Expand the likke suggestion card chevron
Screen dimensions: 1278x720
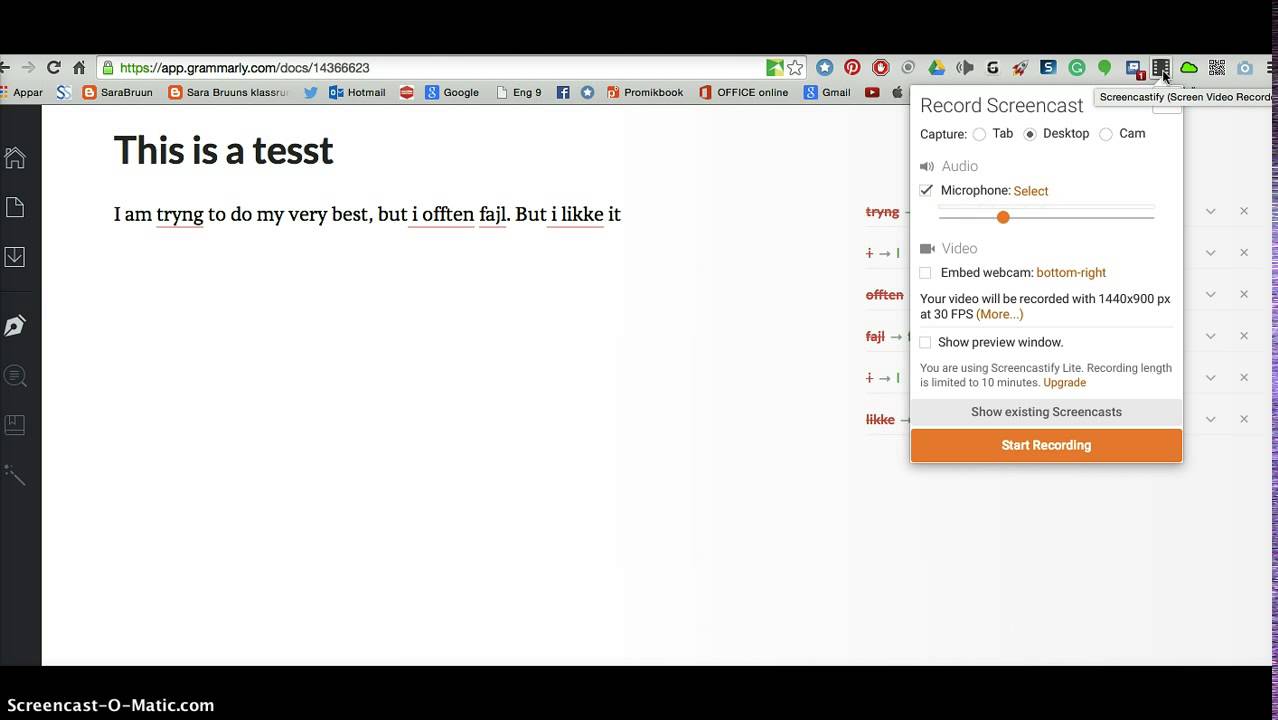1210,419
